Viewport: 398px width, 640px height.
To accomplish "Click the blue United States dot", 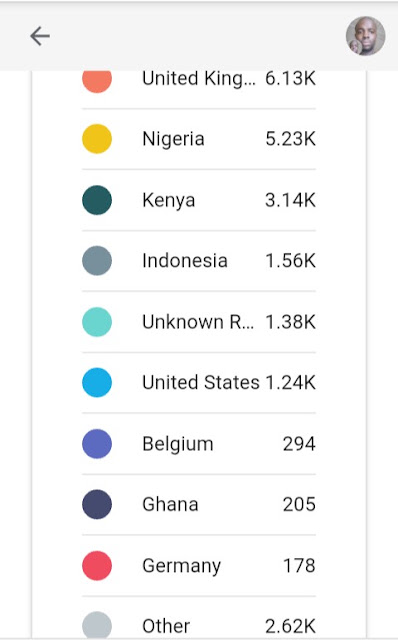I will tap(97, 382).
